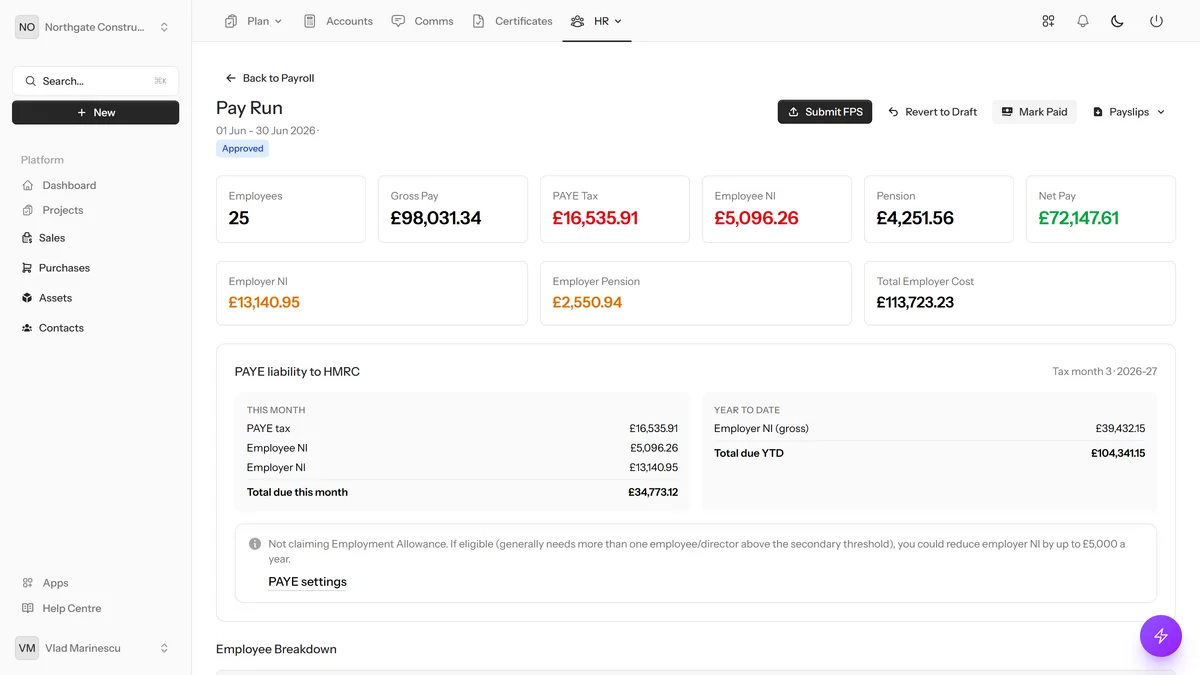This screenshot has height=675, width=1200.
Task: Click the purple lightning assistant button
Action: click(1161, 636)
